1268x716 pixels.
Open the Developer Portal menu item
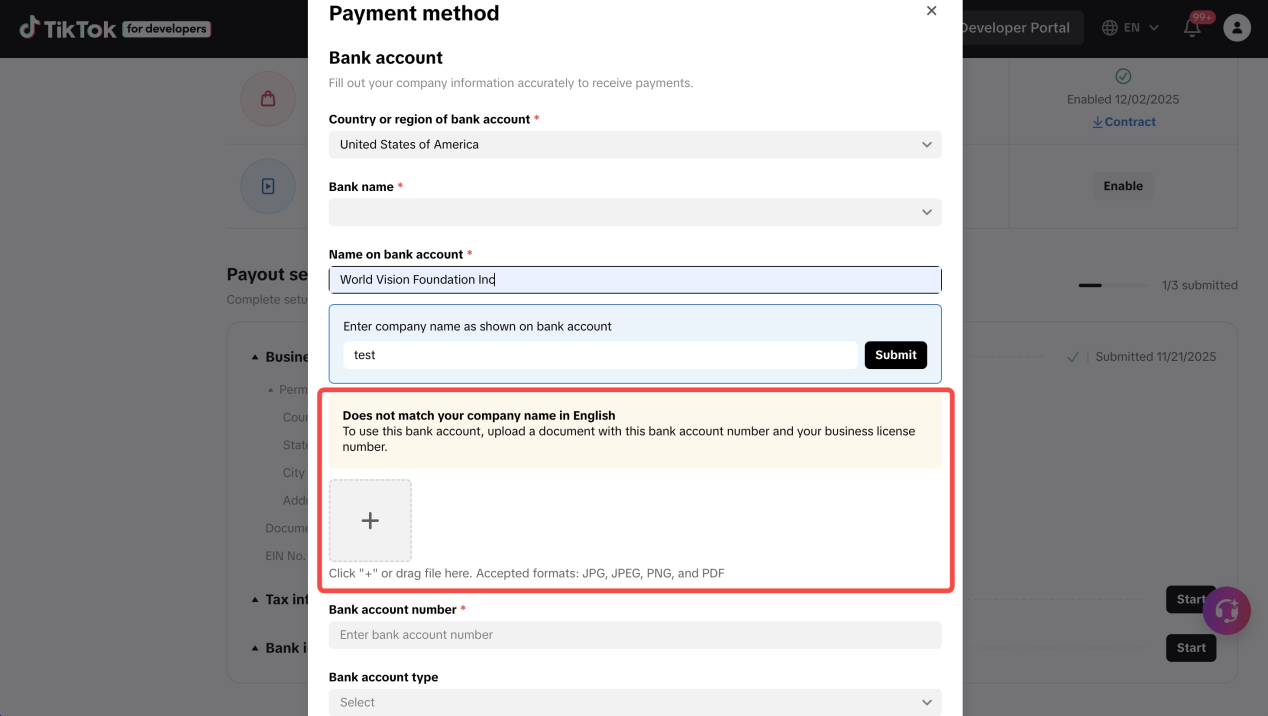(x=1014, y=28)
